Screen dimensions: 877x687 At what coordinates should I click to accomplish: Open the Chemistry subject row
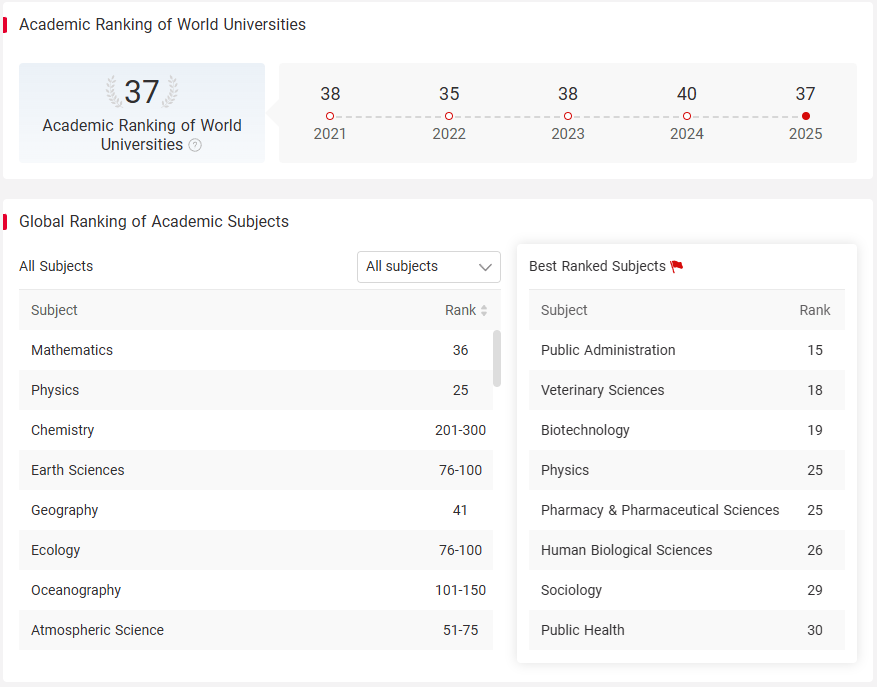[x=256, y=430]
